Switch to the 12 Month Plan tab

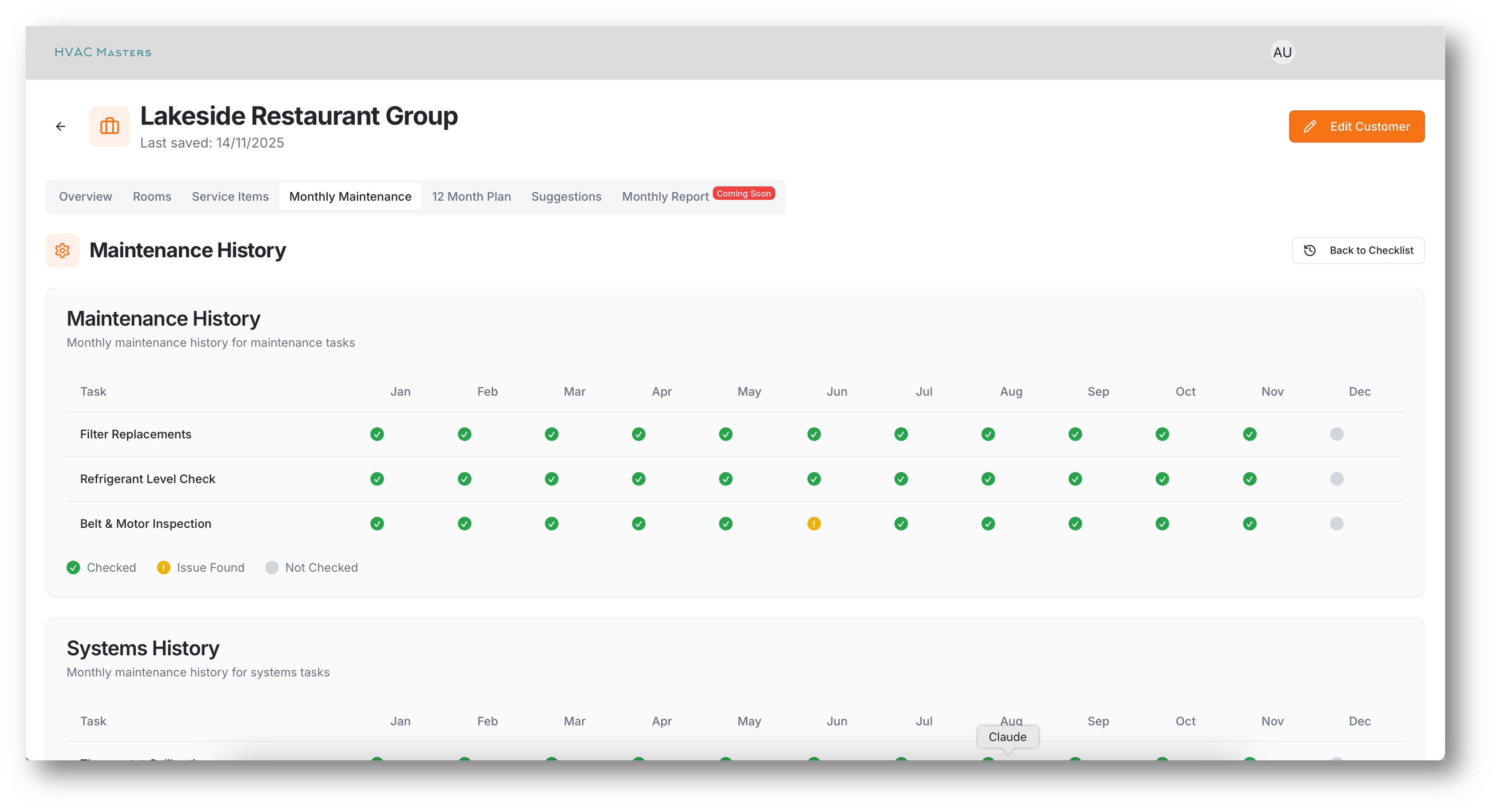pyautogui.click(x=471, y=196)
